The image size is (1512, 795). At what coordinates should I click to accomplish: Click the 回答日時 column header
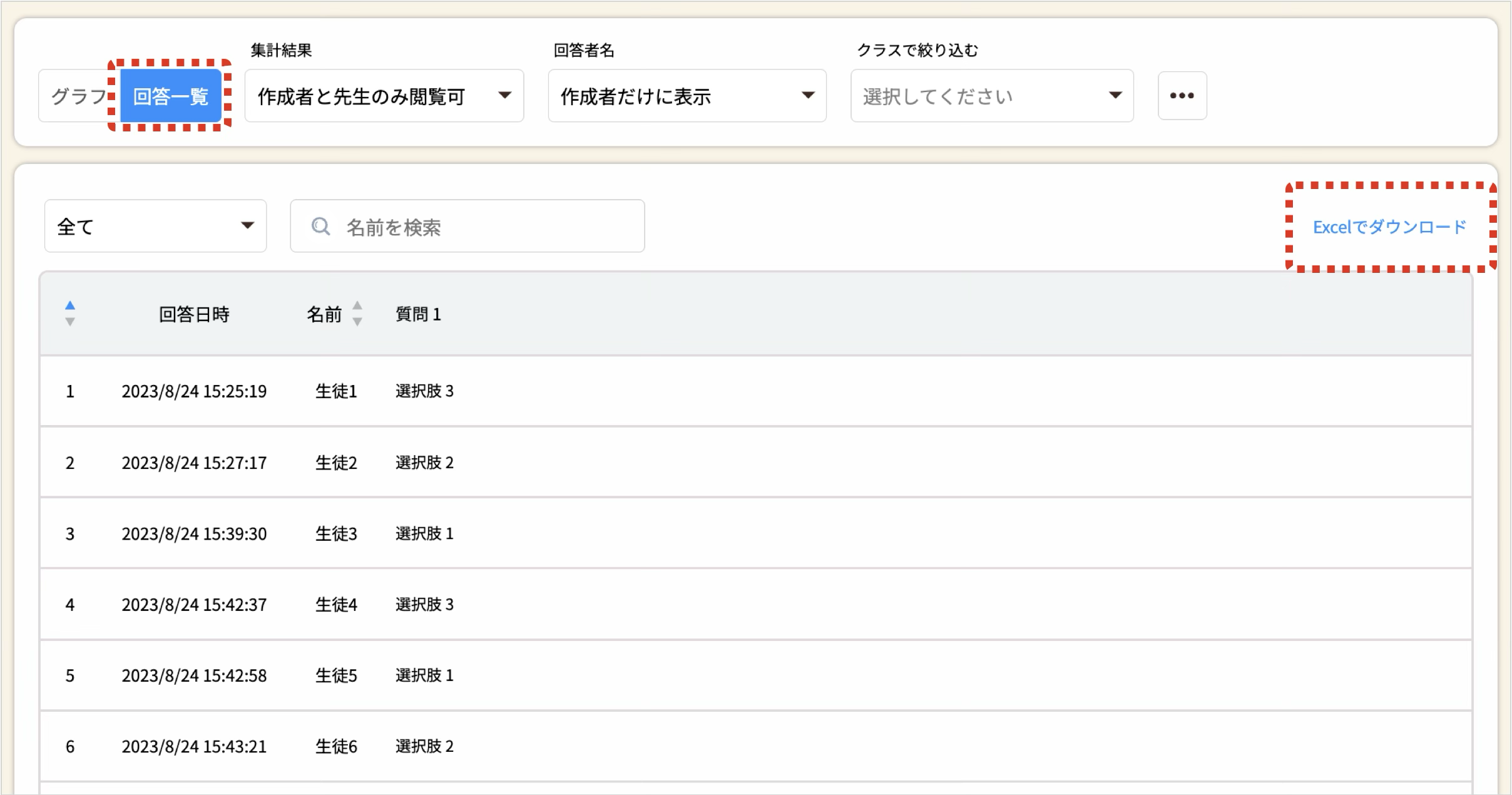click(x=194, y=314)
